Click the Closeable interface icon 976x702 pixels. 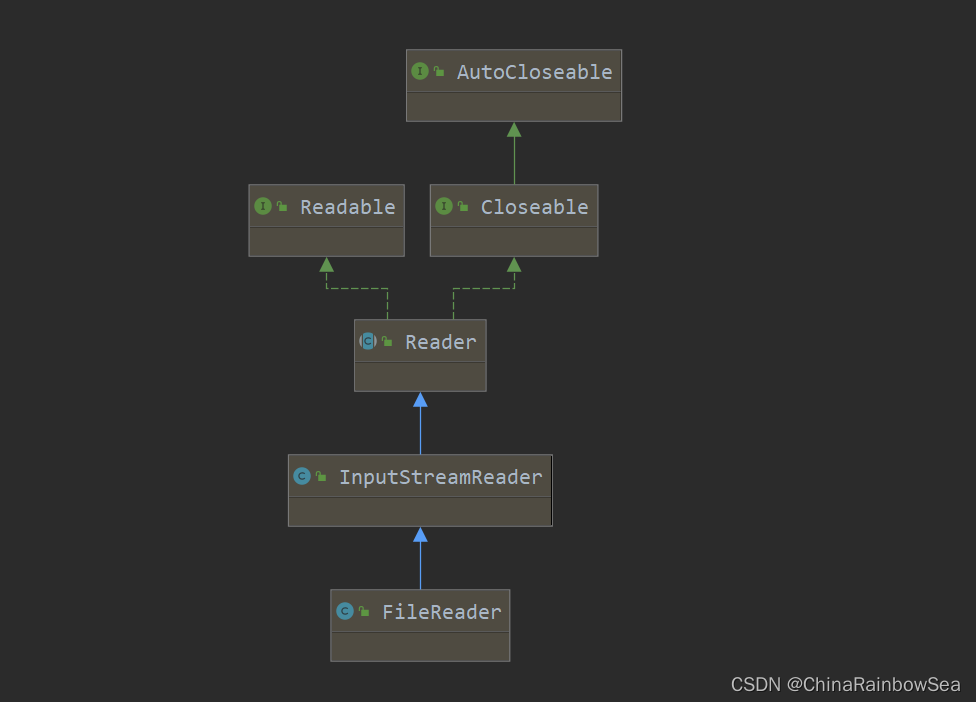444,207
